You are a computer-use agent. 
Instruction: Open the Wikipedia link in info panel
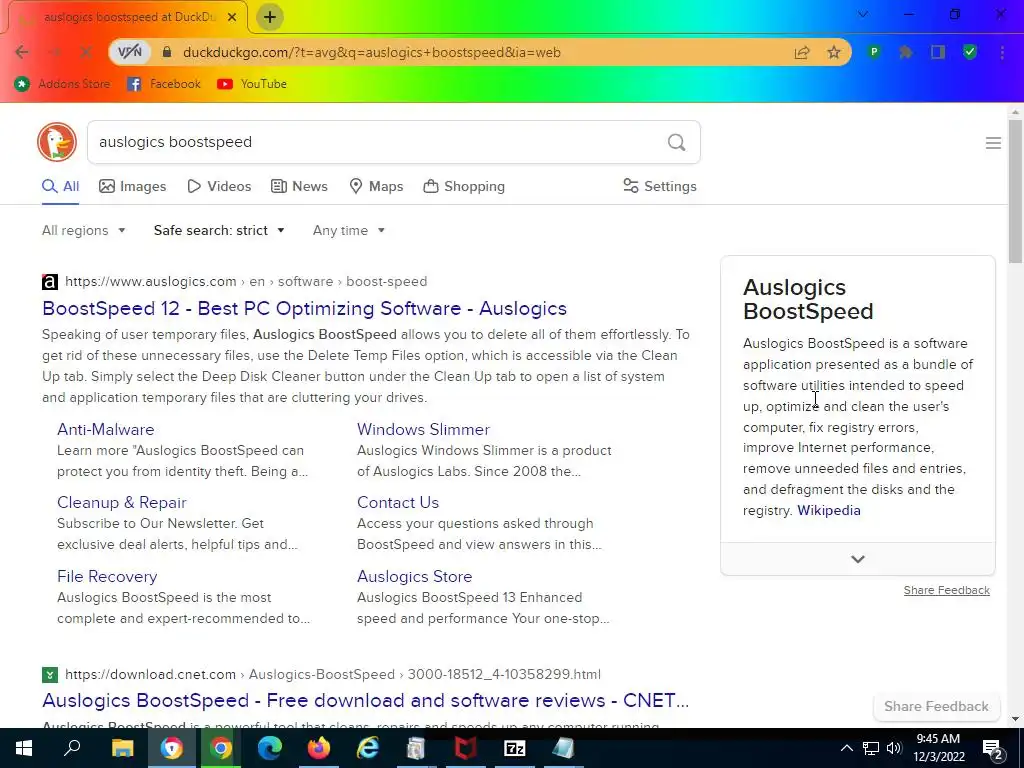[x=829, y=510]
